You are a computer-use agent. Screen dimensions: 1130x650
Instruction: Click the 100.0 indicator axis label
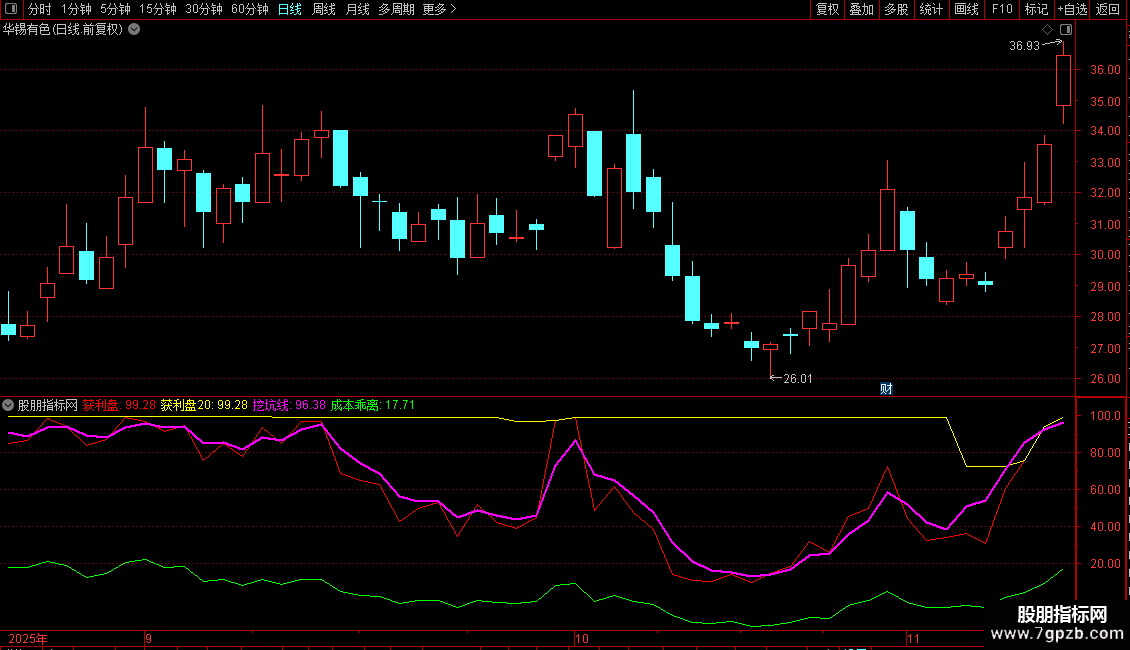coord(1105,416)
